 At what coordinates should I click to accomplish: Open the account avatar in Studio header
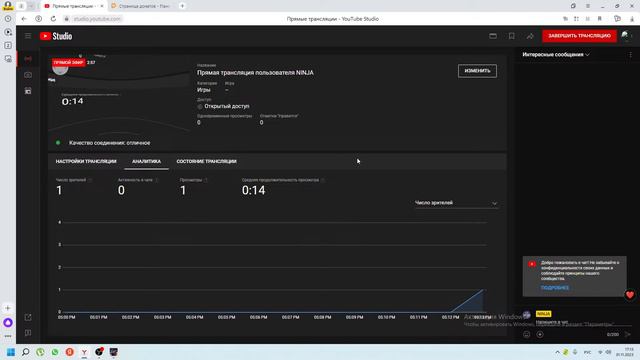[x=626, y=36]
